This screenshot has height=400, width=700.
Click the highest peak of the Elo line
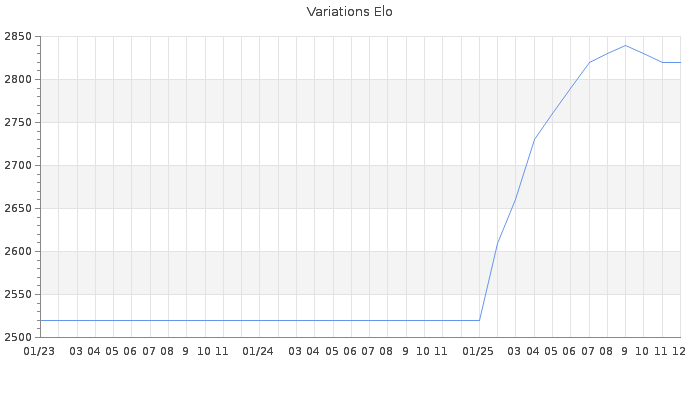[x=625, y=45]
